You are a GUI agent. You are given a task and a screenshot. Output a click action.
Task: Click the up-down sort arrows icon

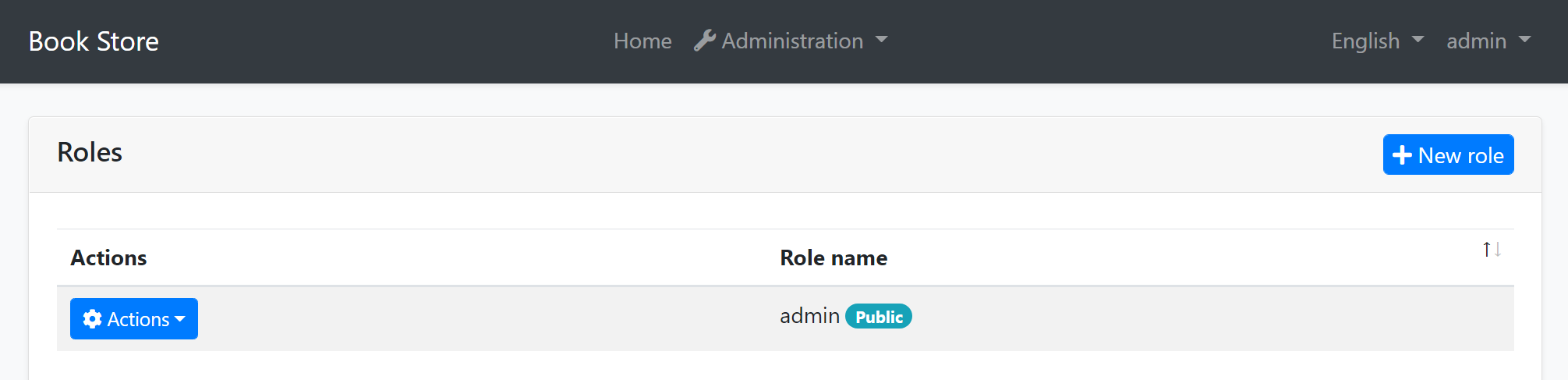(1492, 250)
